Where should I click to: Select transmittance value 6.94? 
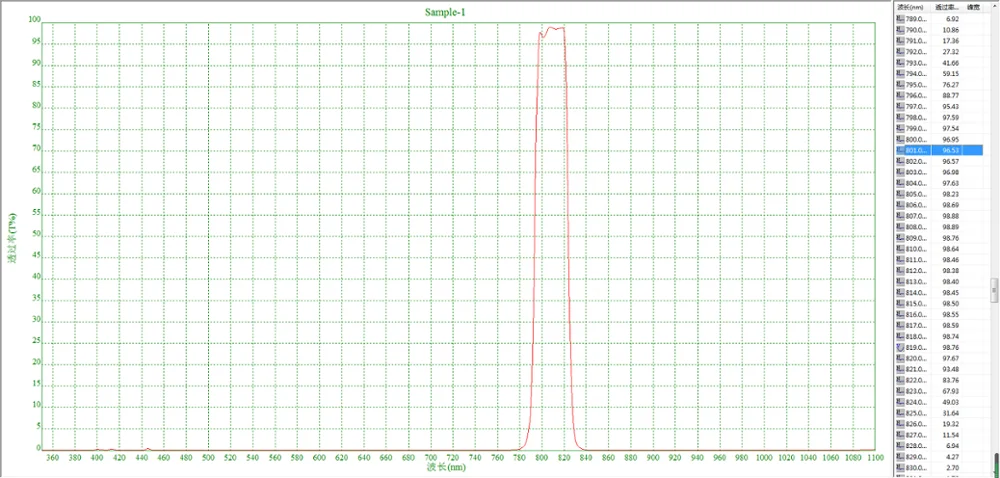click(952, 446)
